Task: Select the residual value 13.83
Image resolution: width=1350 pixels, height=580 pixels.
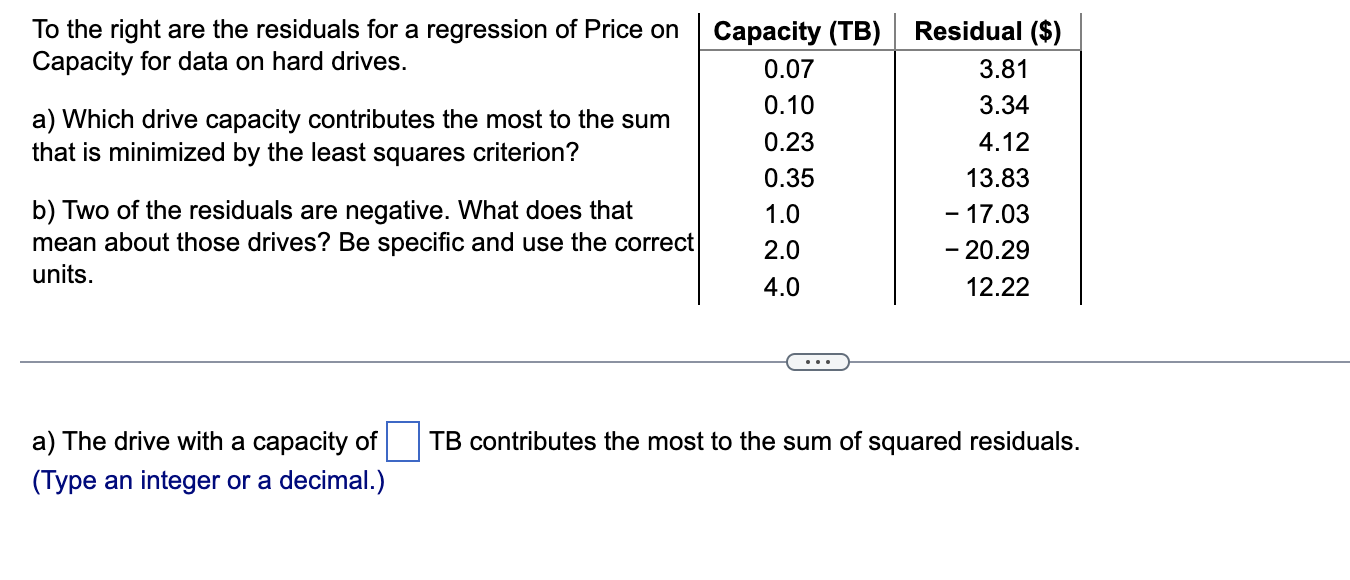Action: point(1003,177)
